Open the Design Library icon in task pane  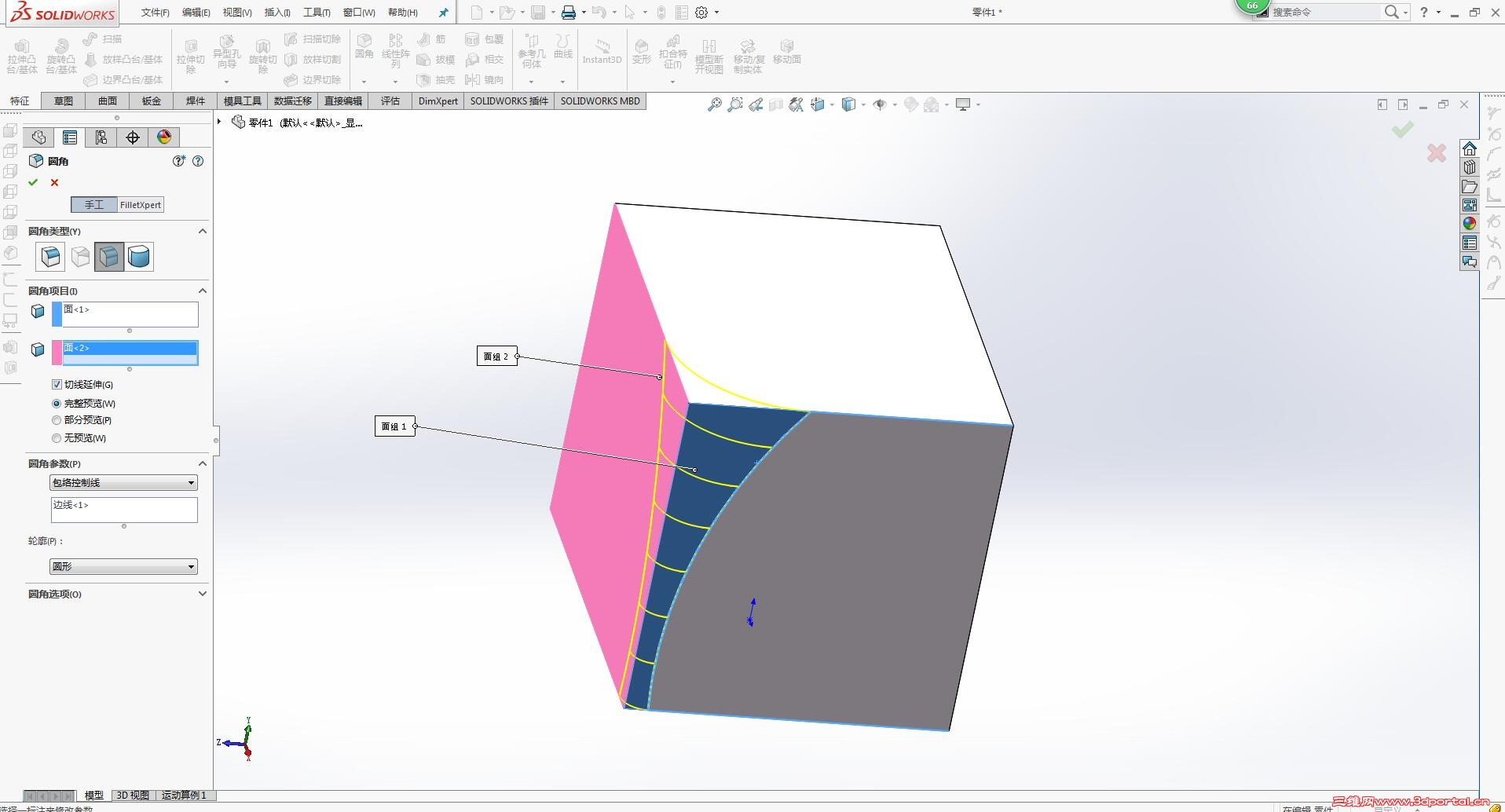click(1470, 167)
